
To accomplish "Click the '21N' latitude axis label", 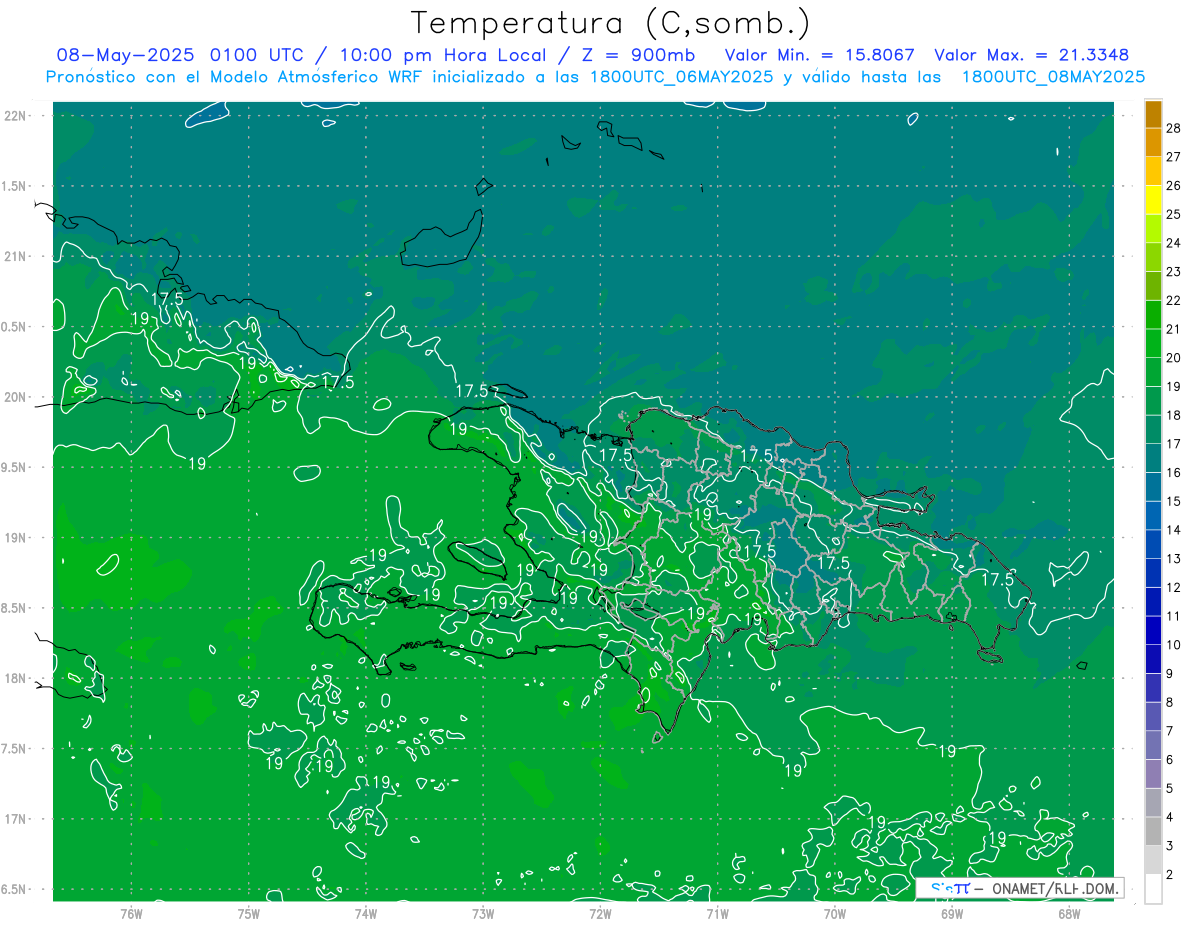I will tap(15, 257).
